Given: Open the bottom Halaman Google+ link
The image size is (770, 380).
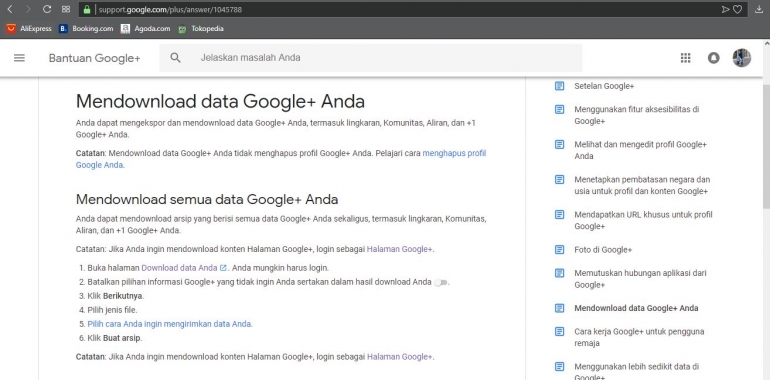Looking at the screenshot, I should click(x=400, y=357).
